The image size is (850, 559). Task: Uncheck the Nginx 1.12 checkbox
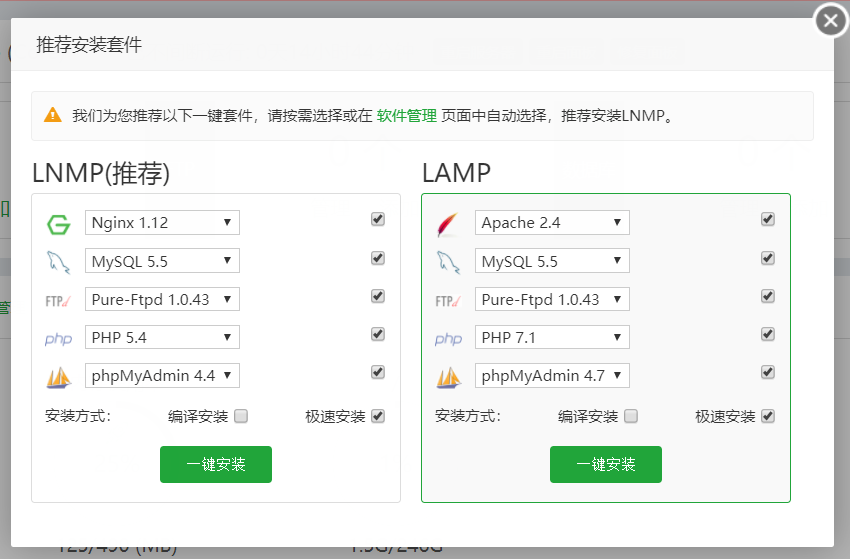(378, 219)
